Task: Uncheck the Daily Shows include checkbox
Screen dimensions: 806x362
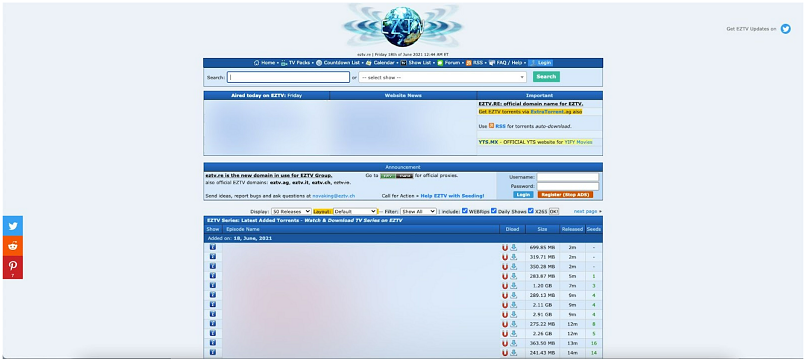Action: pyautogui.click(x=493, y=211)
